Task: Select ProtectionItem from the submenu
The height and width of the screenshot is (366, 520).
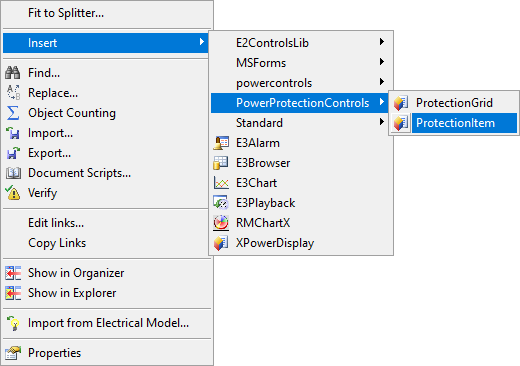Action: 454,123
